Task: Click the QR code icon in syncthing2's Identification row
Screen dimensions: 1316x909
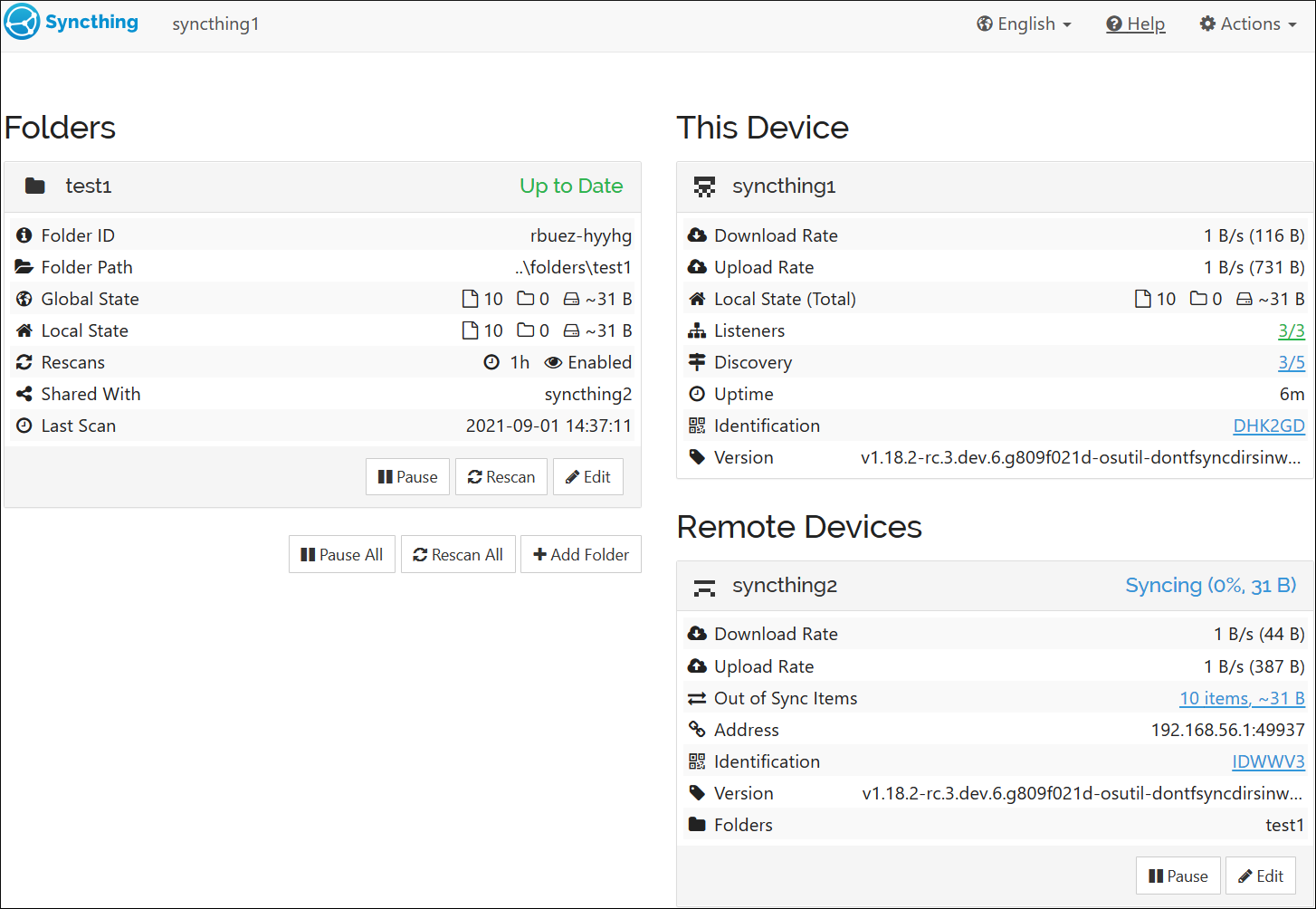Action: [697, 761]
